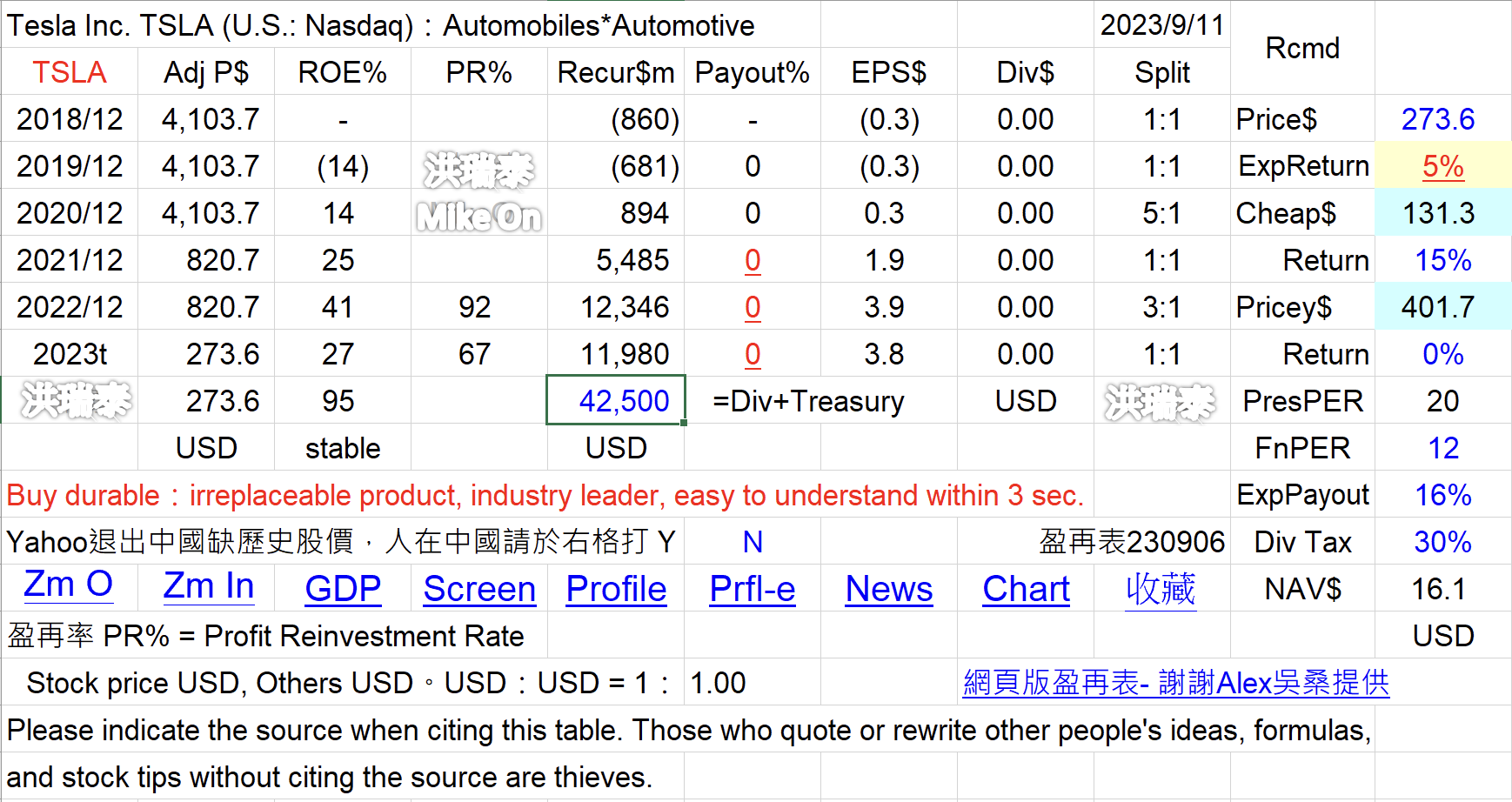Viewport: 1512px width, 802px height.
Task: Select the red TSLA ticker cell
Action: (x=70, y=72)
